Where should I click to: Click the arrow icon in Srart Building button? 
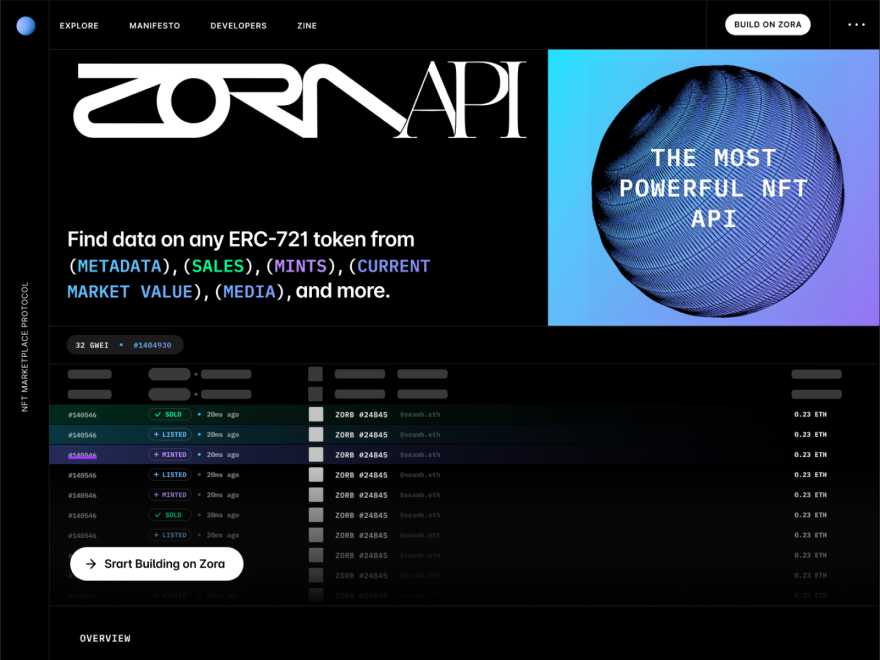point(91,564)
